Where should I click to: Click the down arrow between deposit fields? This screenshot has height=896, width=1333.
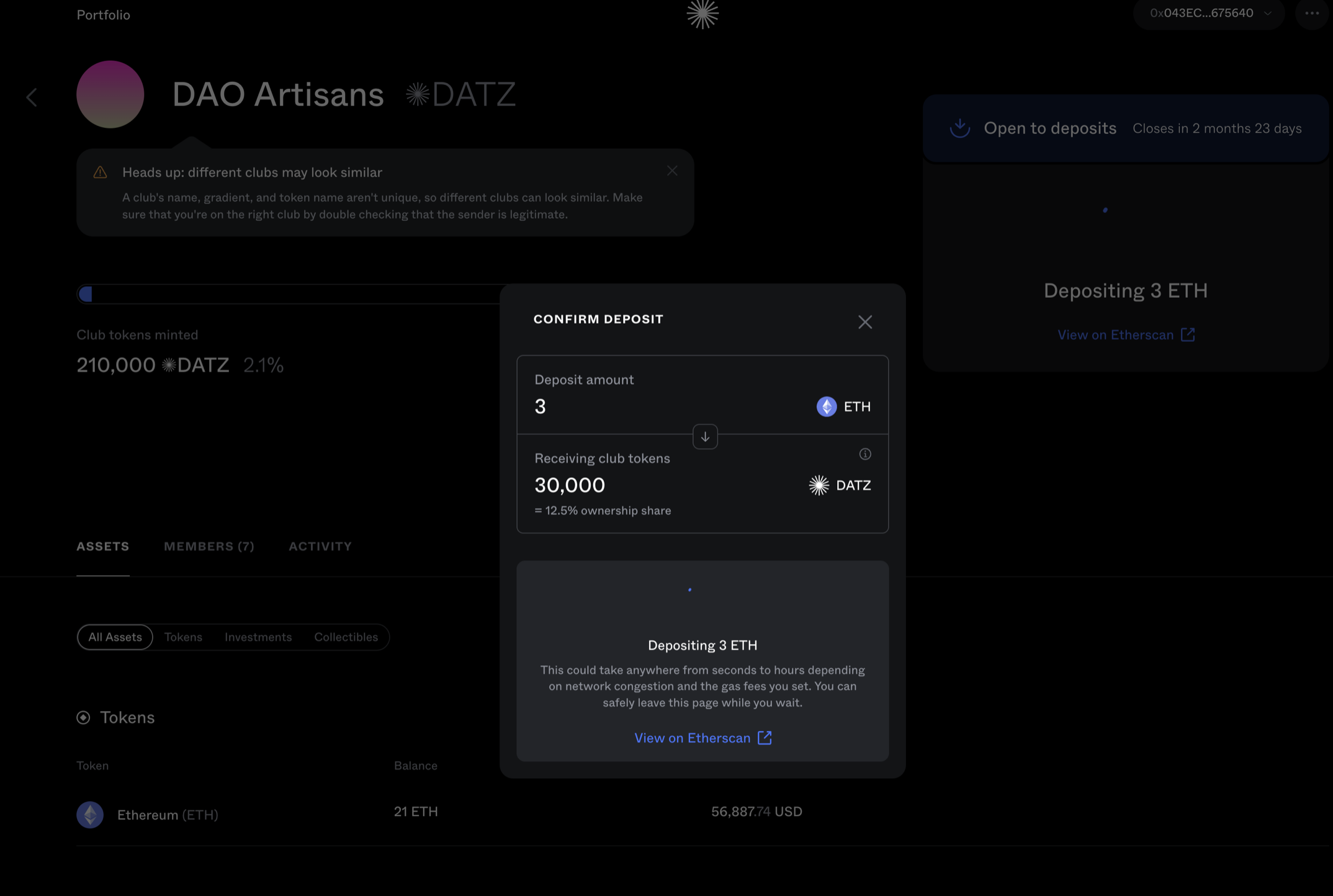705,437
